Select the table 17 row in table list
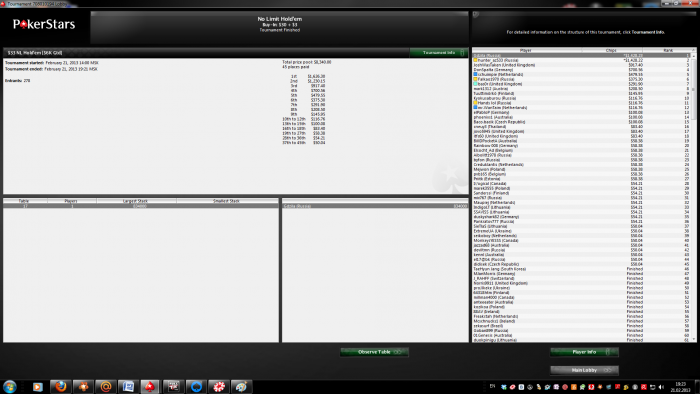This screenshot has width=700, height=394. tap(141, 206)
